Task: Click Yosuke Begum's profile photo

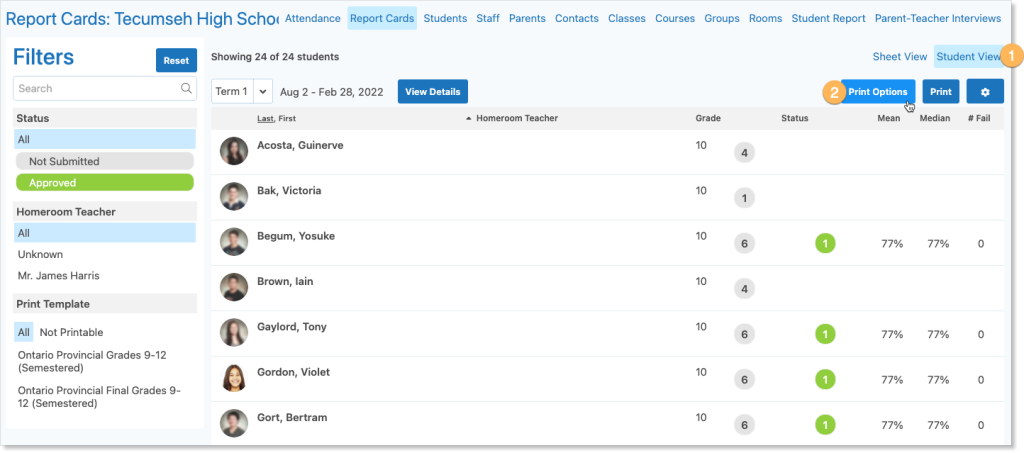Action: point(234,242)
